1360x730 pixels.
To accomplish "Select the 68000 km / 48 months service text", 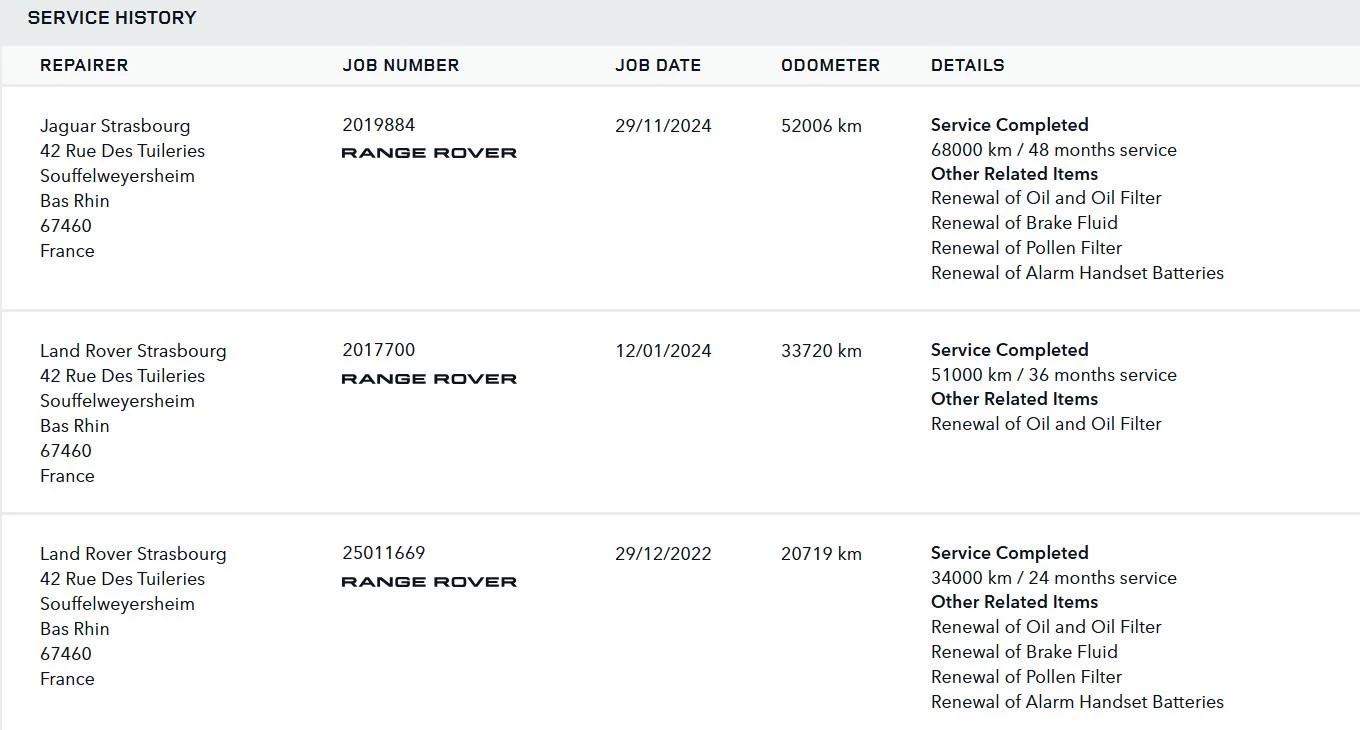I will (1054, 150).
